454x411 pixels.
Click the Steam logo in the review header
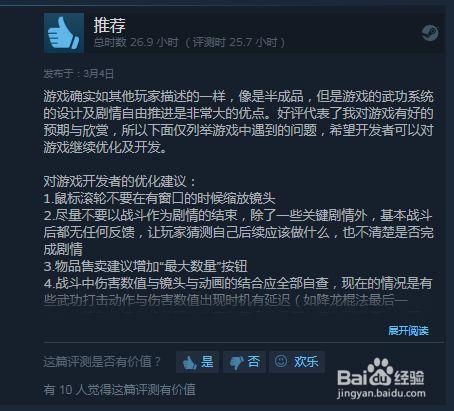430,33
